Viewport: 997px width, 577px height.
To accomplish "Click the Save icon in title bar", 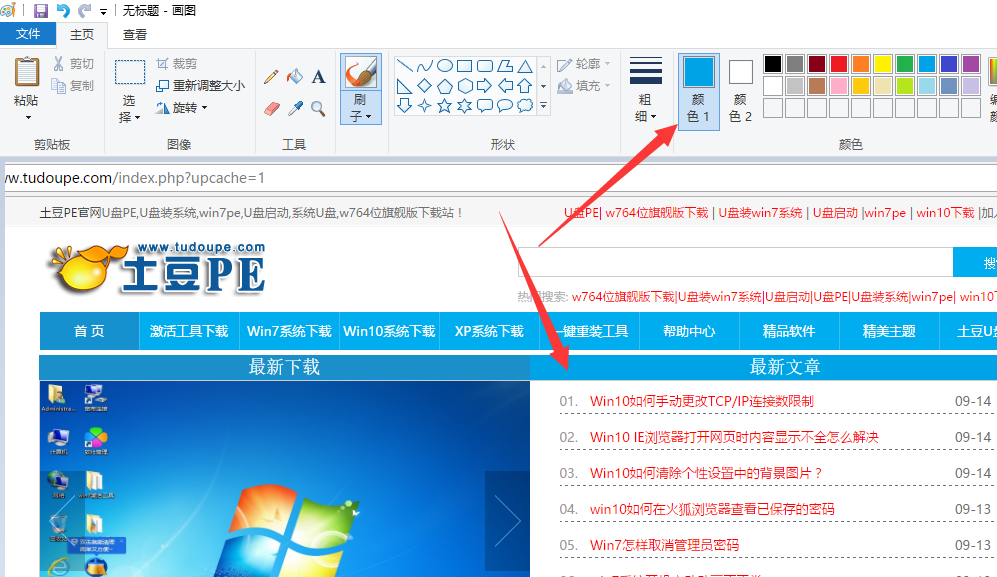I will [x=41, y=10].
